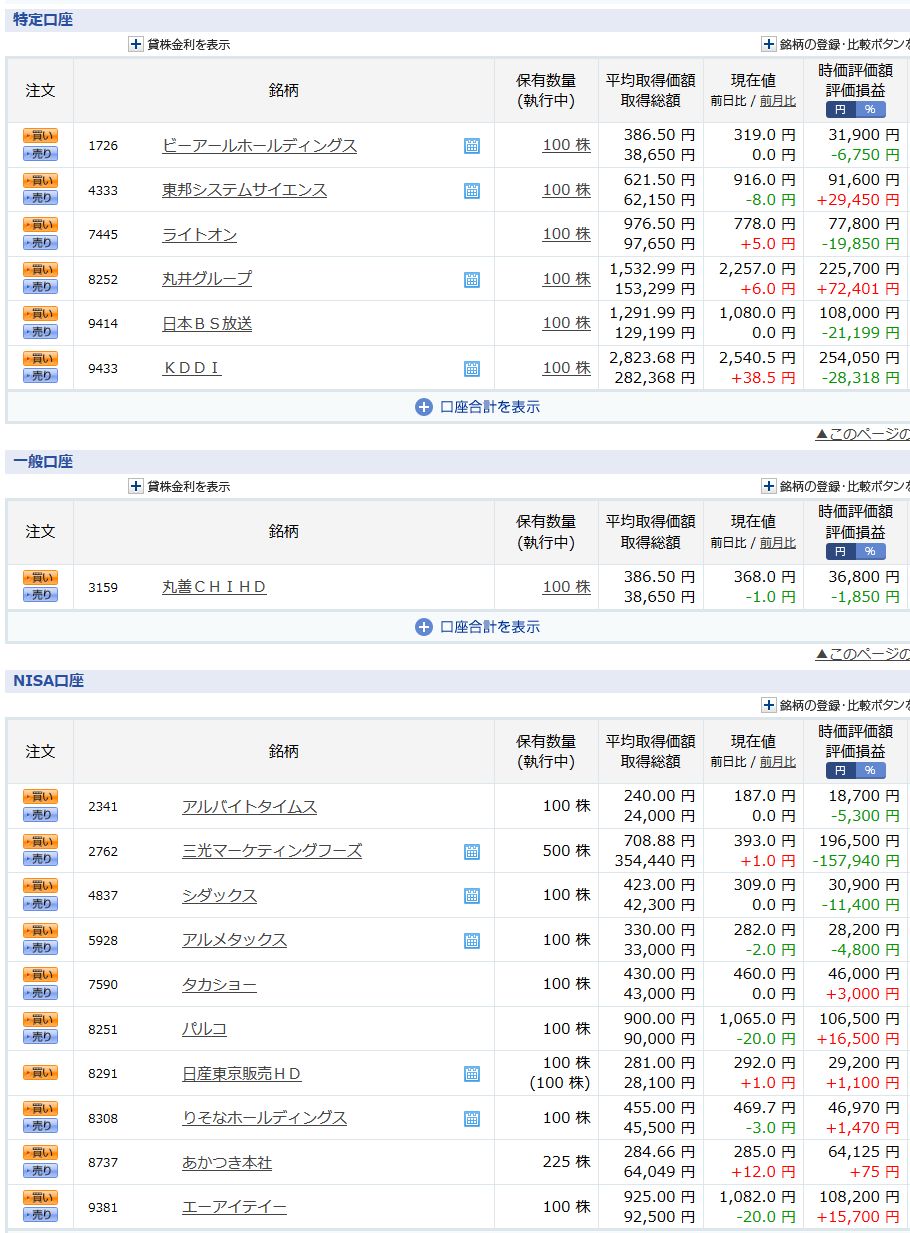This screenshot has height=1233, width=910.
Task: Switch 特定口座 valuation to 円 display
Action: 840,109
